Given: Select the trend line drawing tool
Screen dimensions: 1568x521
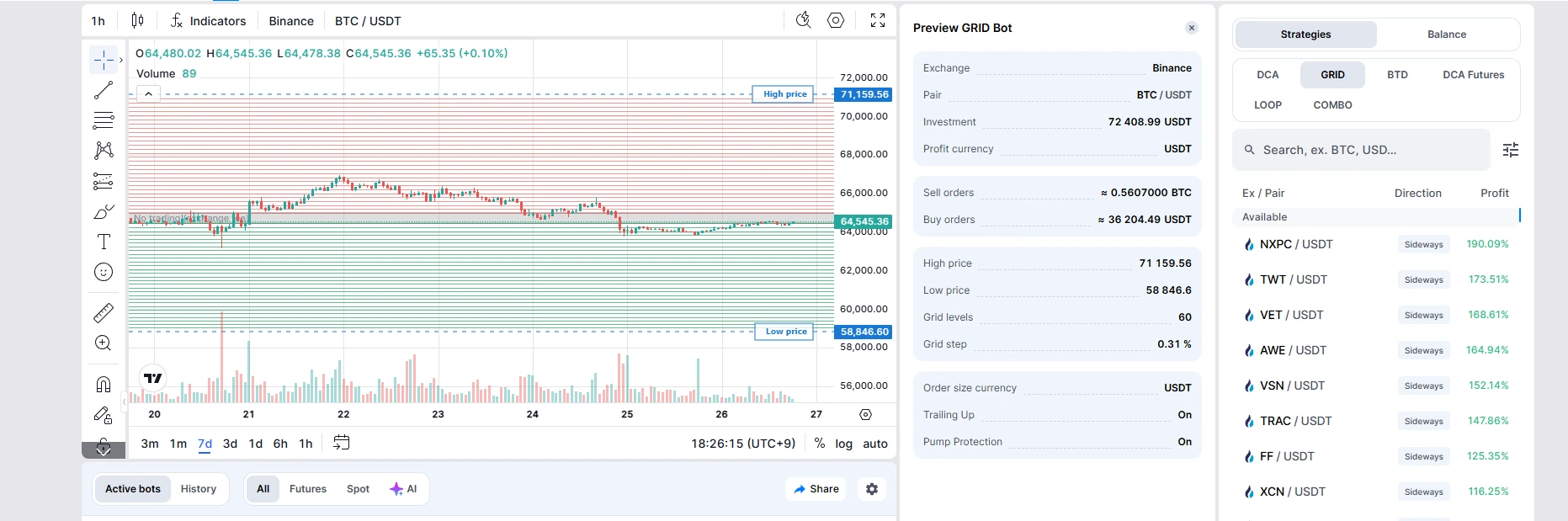Looking at the screenshot, I should pyautogui.click(x=104, y=90).
